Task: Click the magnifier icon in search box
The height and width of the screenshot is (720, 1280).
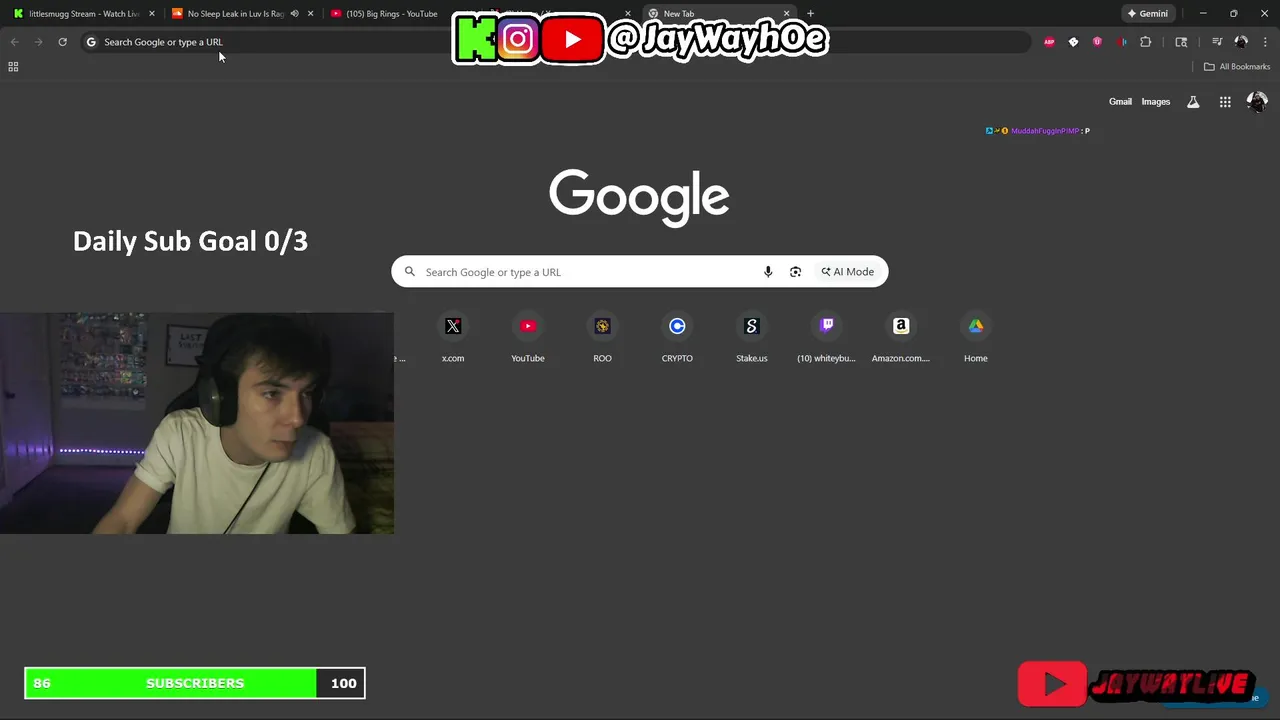Action: [410, 272]
